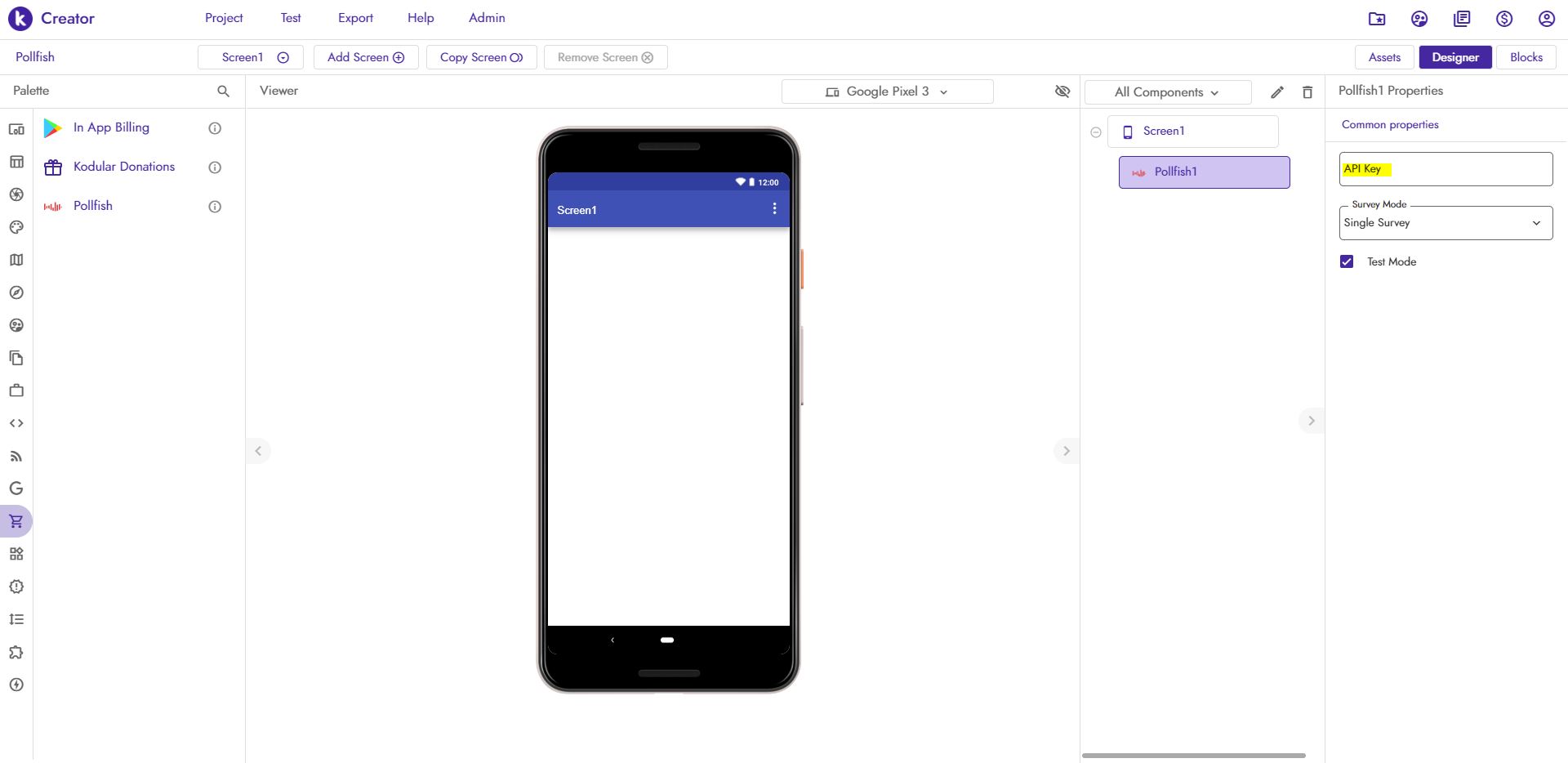Click the API Key input field
The height and width of the screenshot is (763, 1568).
[1445, 169]
